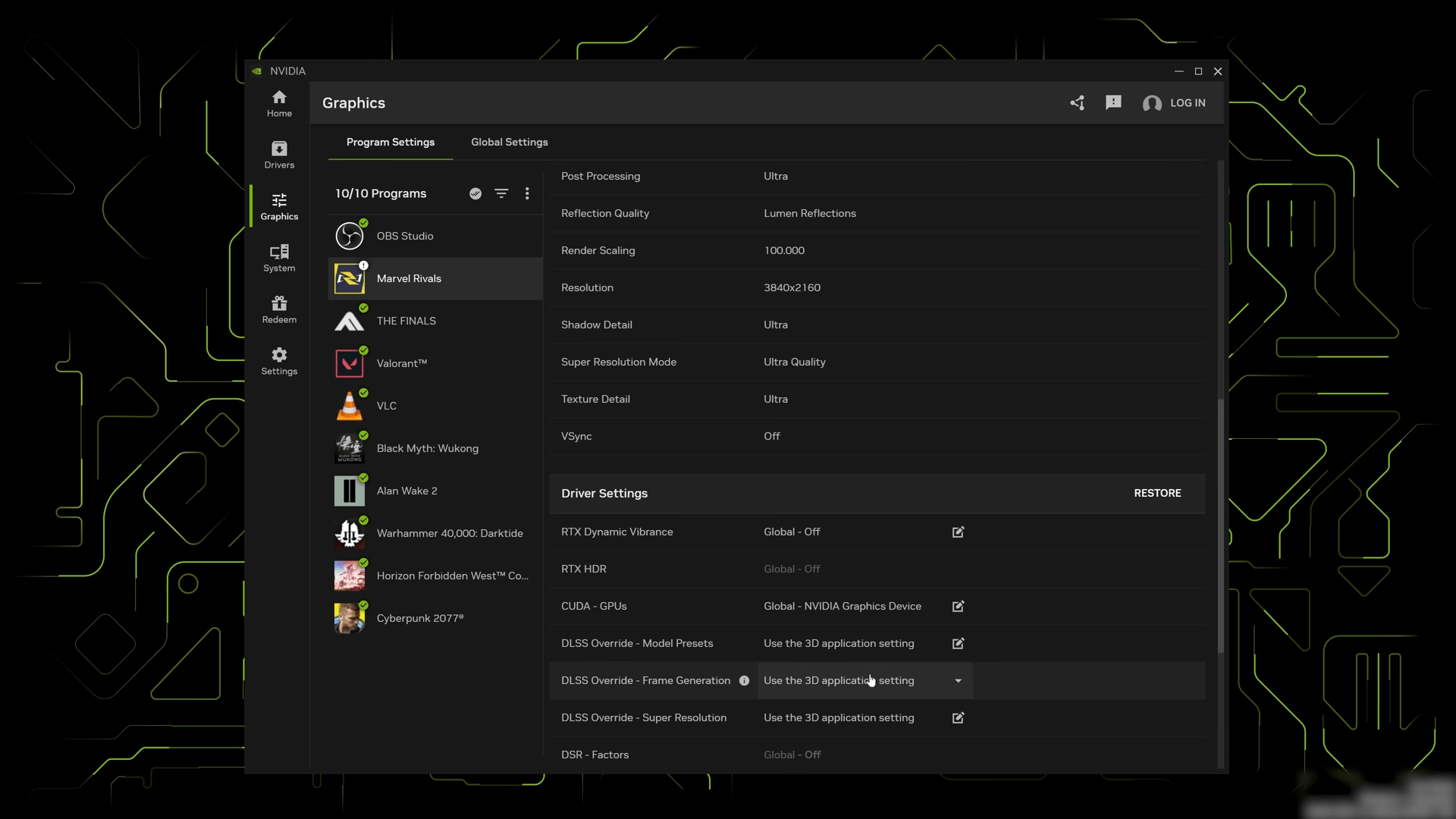Click the VSync Off value
The image size is (1456, 819).
pyautogui.click(x=772, y=436)
